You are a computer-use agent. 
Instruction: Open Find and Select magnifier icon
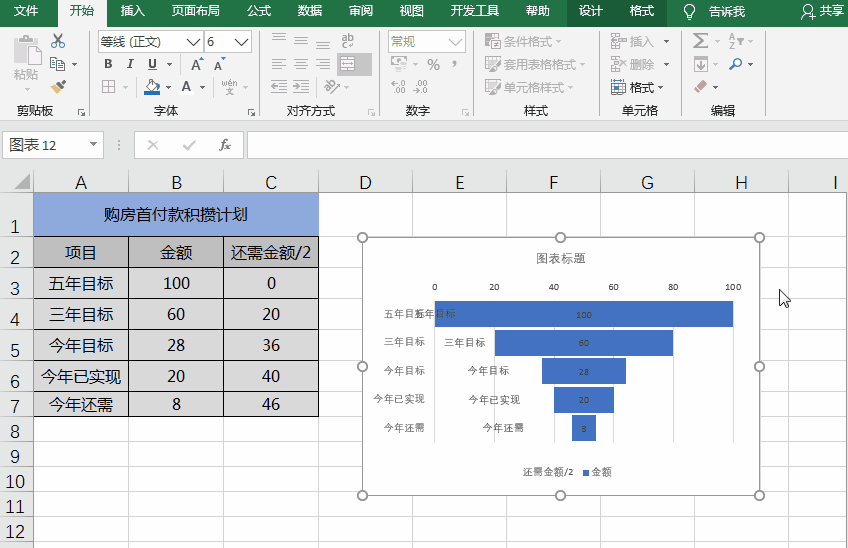click(x=736, y=64)
